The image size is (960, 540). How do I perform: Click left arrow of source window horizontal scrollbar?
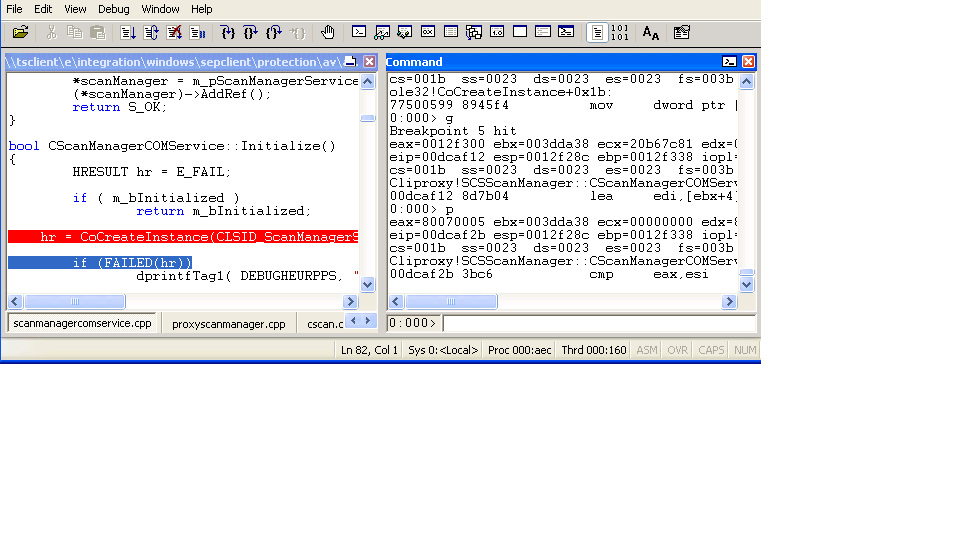pos(15,301)
